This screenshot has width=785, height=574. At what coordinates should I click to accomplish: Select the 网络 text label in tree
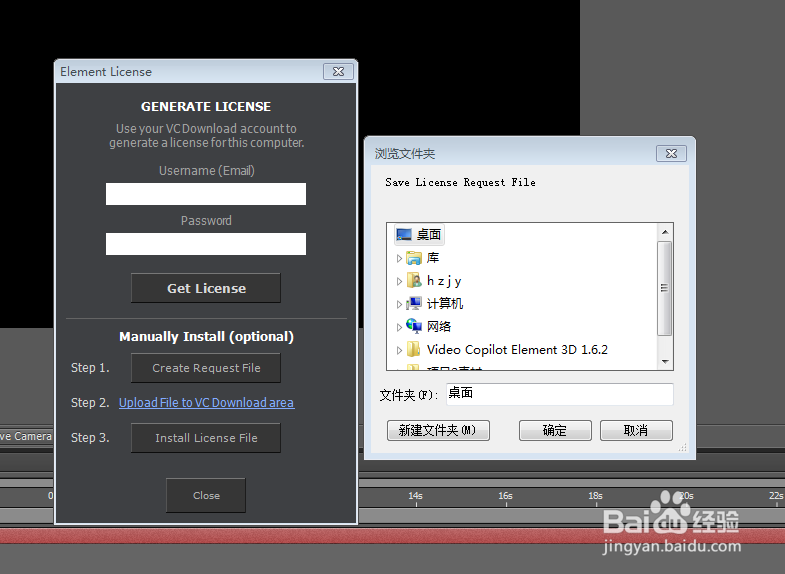(x=439, y=326)
